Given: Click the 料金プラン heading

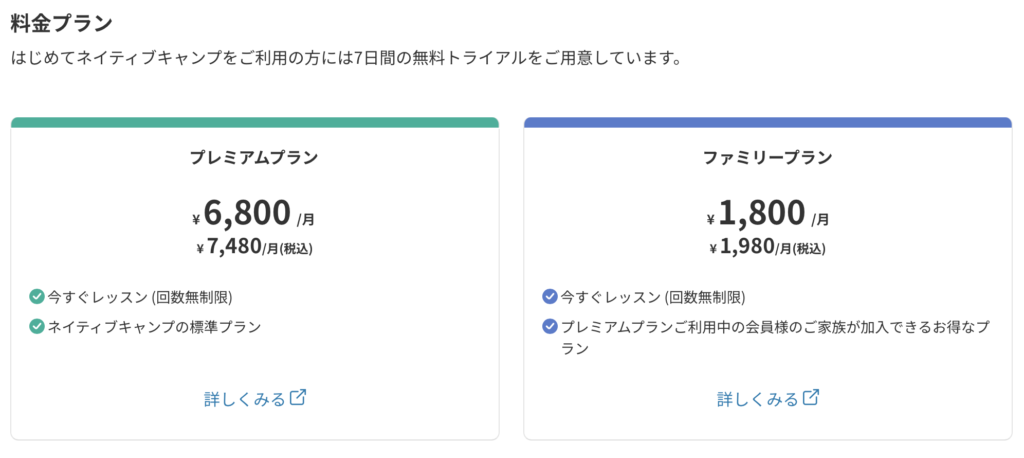Looking at the screenshot, I should (61, 21).
